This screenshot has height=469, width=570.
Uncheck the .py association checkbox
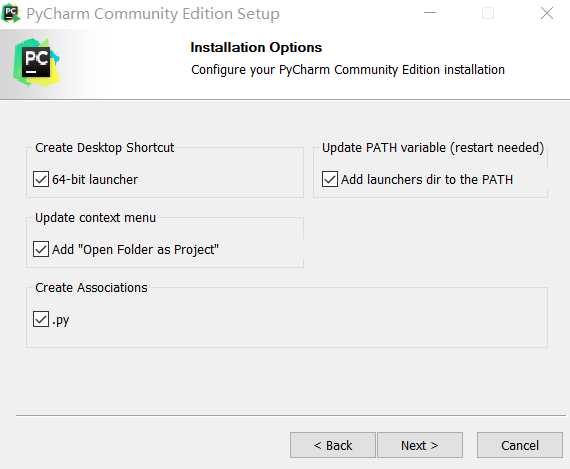(x=41, y=319)
